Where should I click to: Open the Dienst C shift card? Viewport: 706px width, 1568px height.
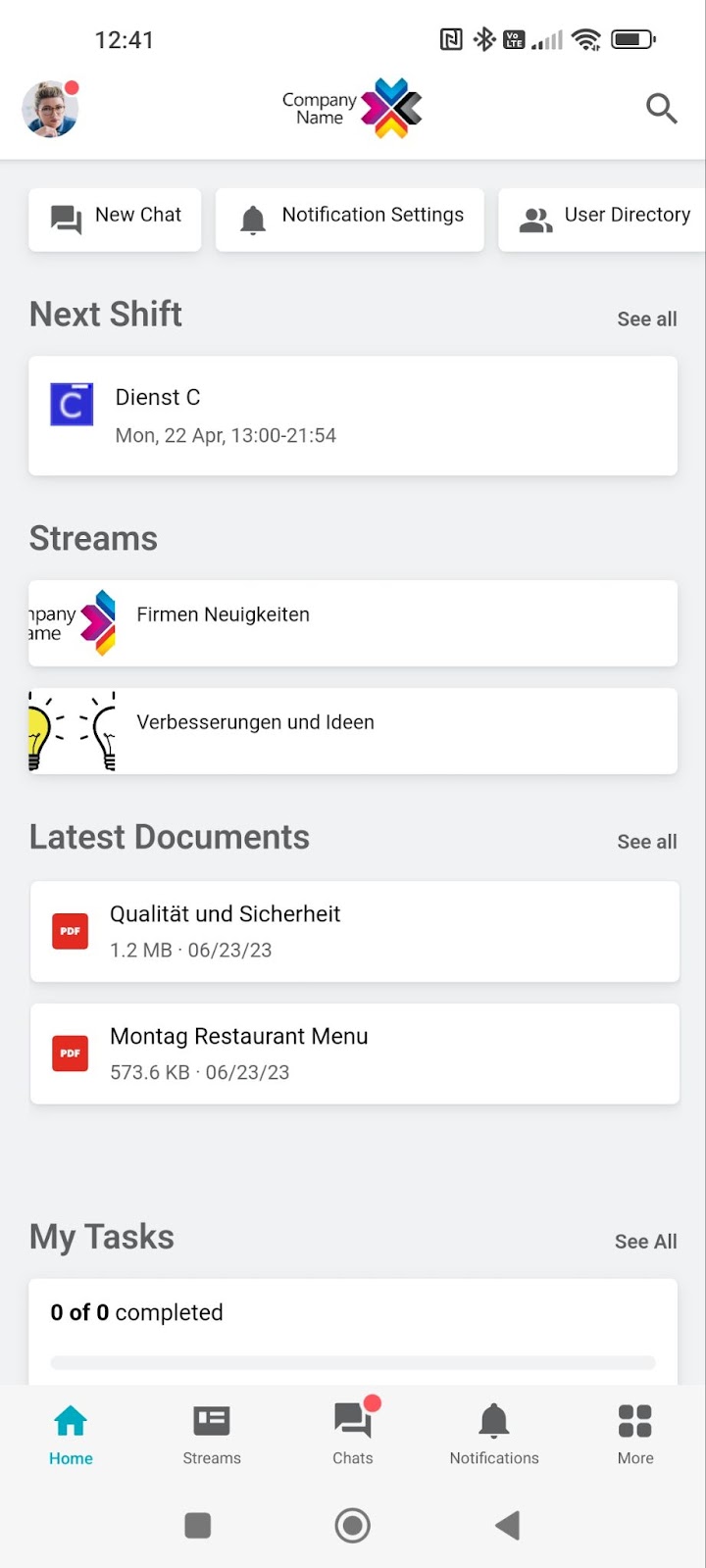353,416
